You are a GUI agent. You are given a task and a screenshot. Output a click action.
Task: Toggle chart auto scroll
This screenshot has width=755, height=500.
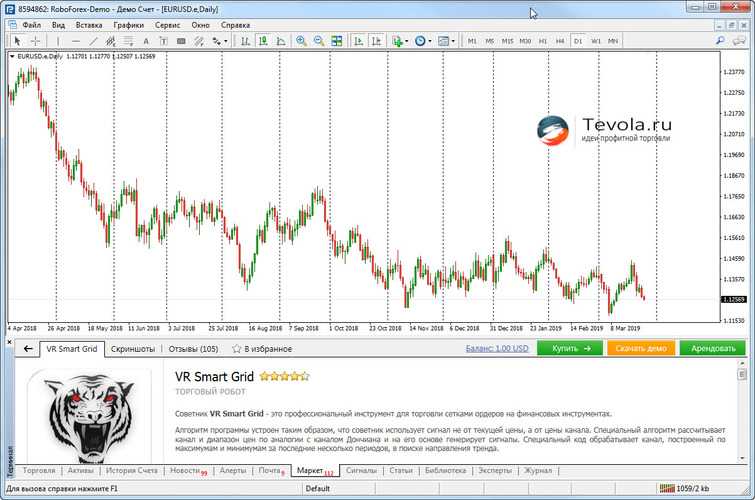coord(358,41)
